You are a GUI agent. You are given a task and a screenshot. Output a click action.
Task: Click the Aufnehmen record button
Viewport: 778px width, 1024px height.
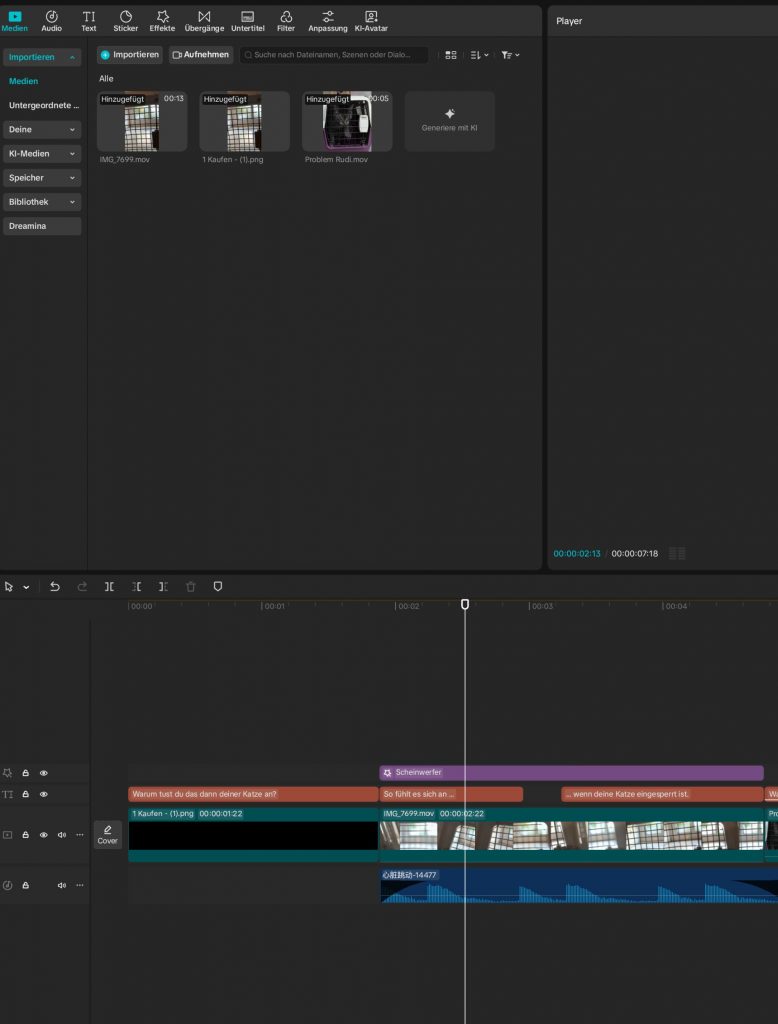coord(200,55)
